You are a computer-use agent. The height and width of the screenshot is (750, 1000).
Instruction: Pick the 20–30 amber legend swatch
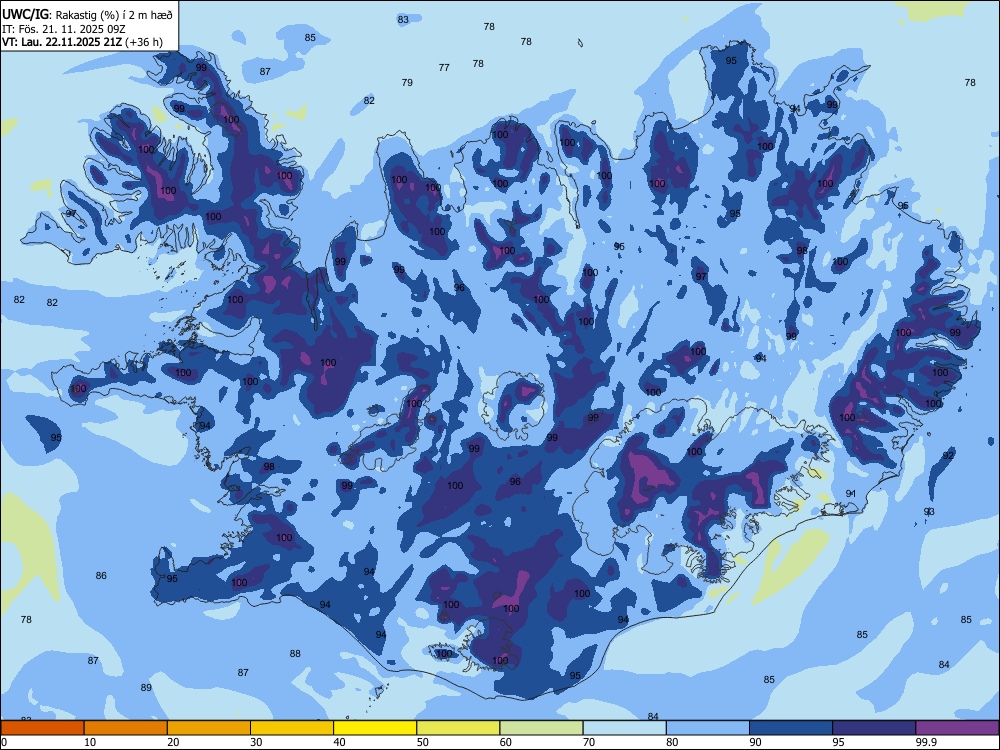pos(209,728)
